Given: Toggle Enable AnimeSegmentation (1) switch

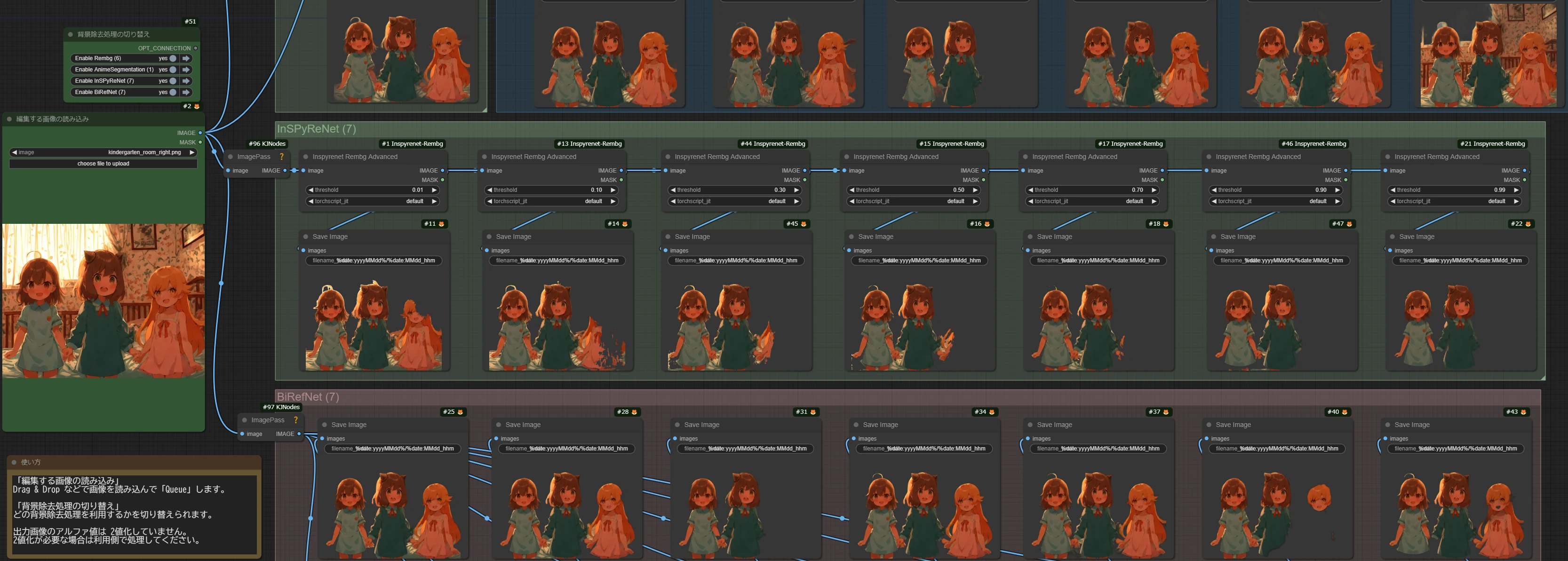Looking at the screenshot, I should [x=173, y=70].
